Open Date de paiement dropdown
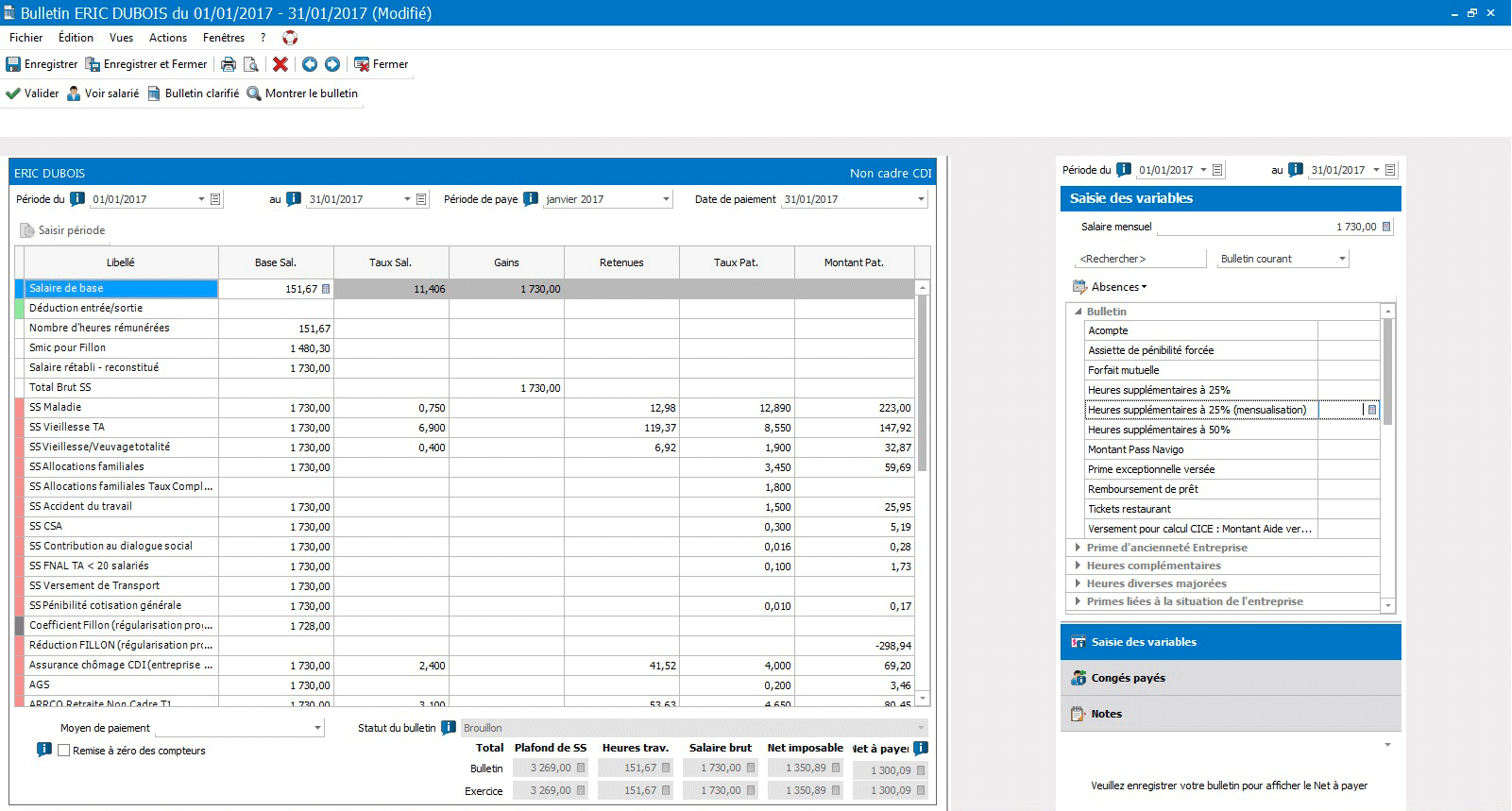 (x=921, y=199)
